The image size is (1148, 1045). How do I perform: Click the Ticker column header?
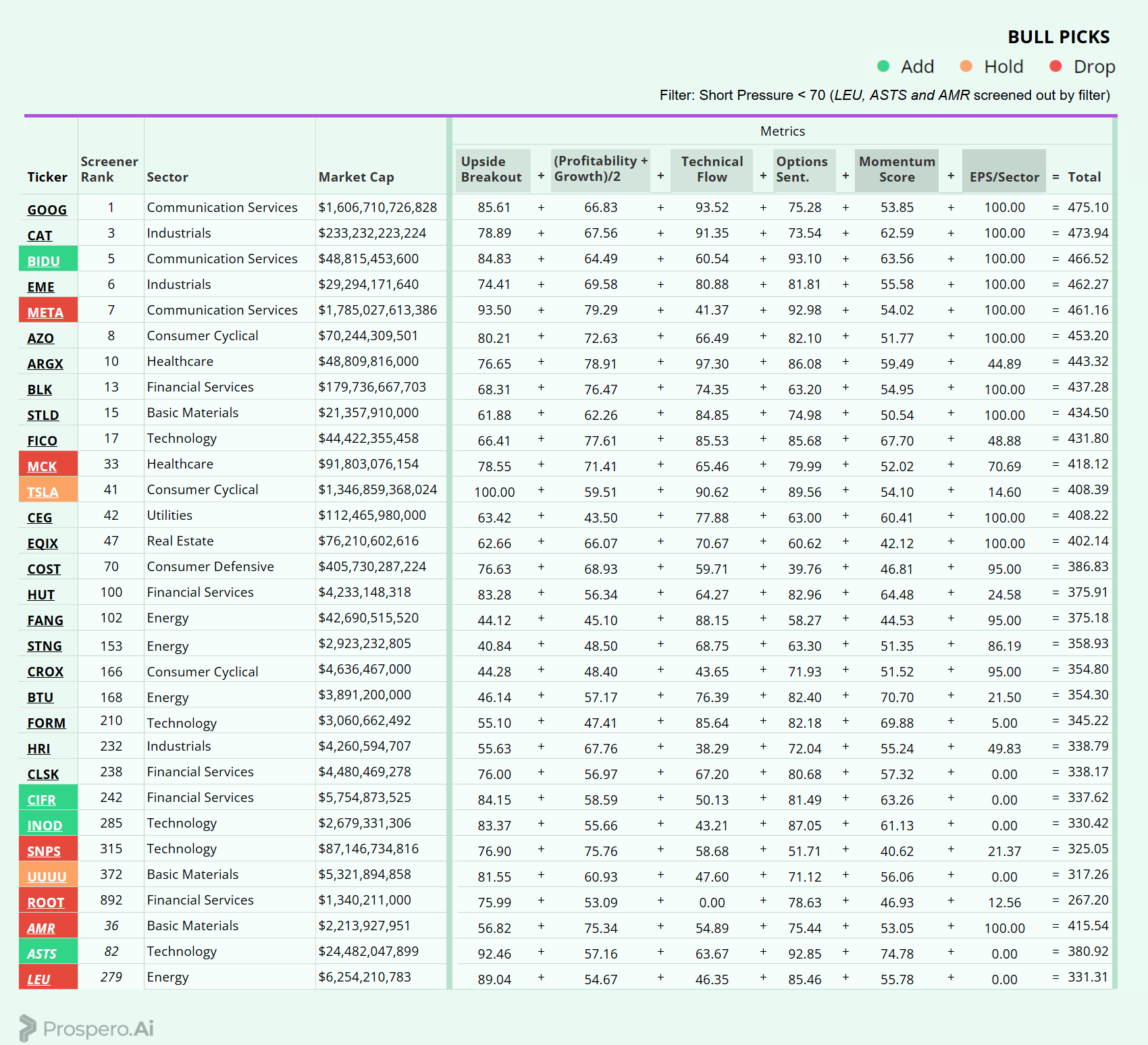(x=47, y=177)
